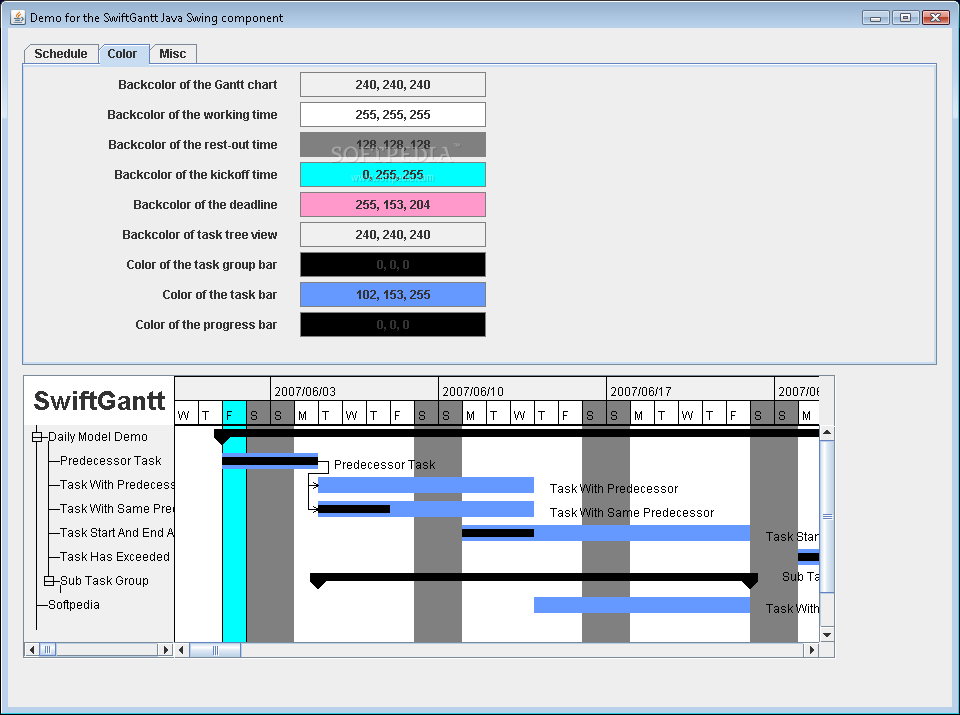960x715 pixels.
Task: Maximize the SwiftGantt demo window
Action: [906, 18]
